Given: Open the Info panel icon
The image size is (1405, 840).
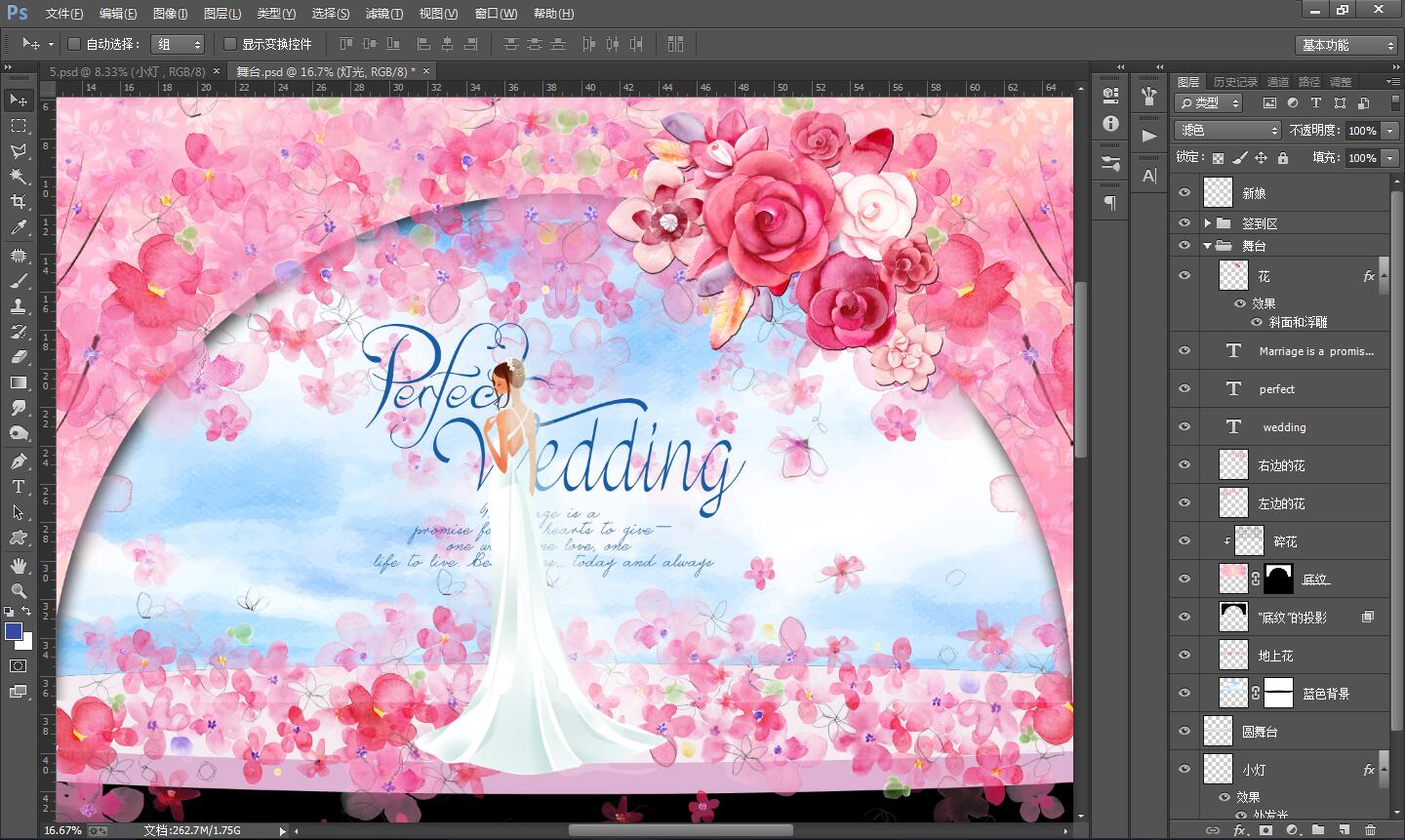Looking at the screenshot, I should coord(1110,124).
